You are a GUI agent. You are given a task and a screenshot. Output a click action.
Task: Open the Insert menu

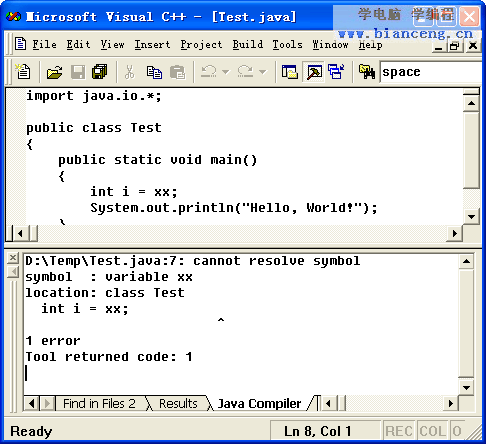pyautogui.click(x=152, y=44)
